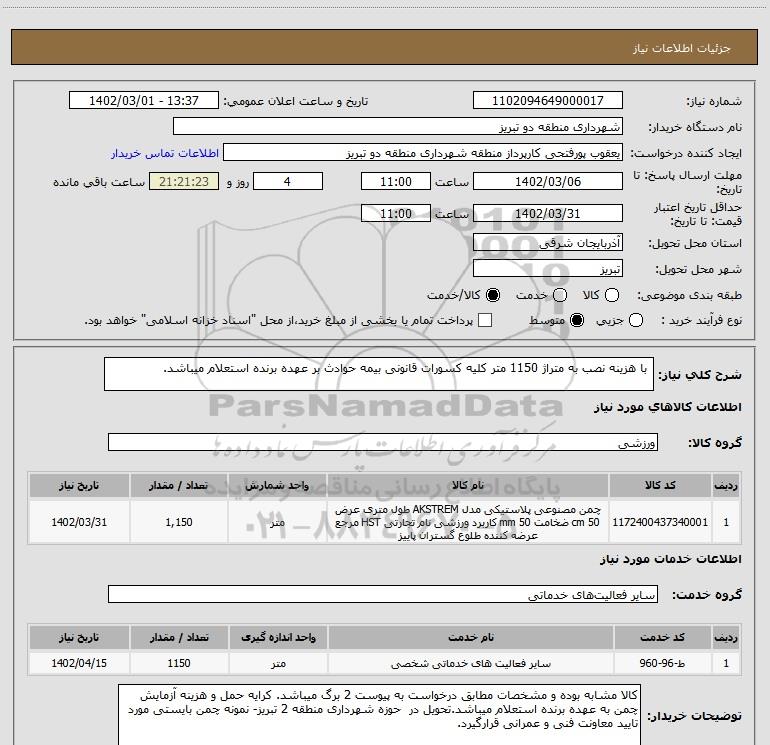
Task: Click remaining time countdown 21:21:23
Action: tap(184, 181)
